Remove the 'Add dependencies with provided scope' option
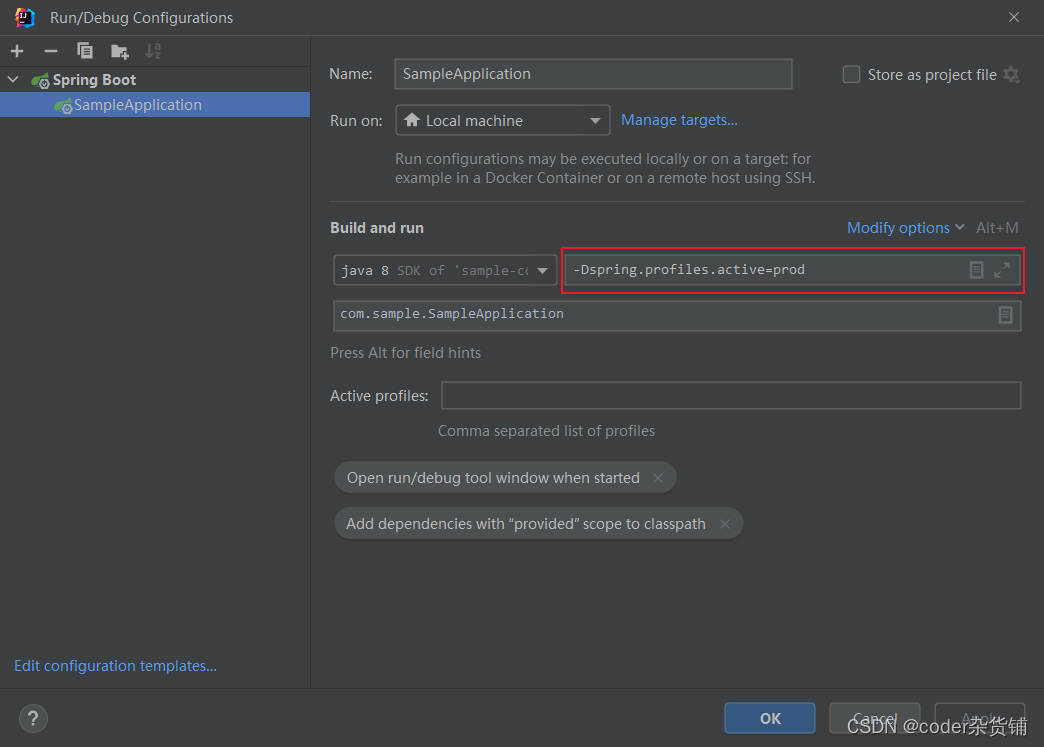The image size is (1044, 747). [725, 524]
